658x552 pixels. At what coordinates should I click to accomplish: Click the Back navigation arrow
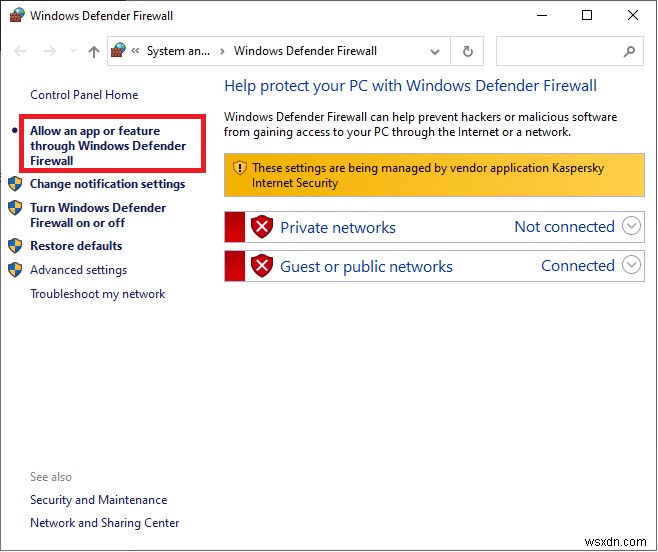[20, 51]
